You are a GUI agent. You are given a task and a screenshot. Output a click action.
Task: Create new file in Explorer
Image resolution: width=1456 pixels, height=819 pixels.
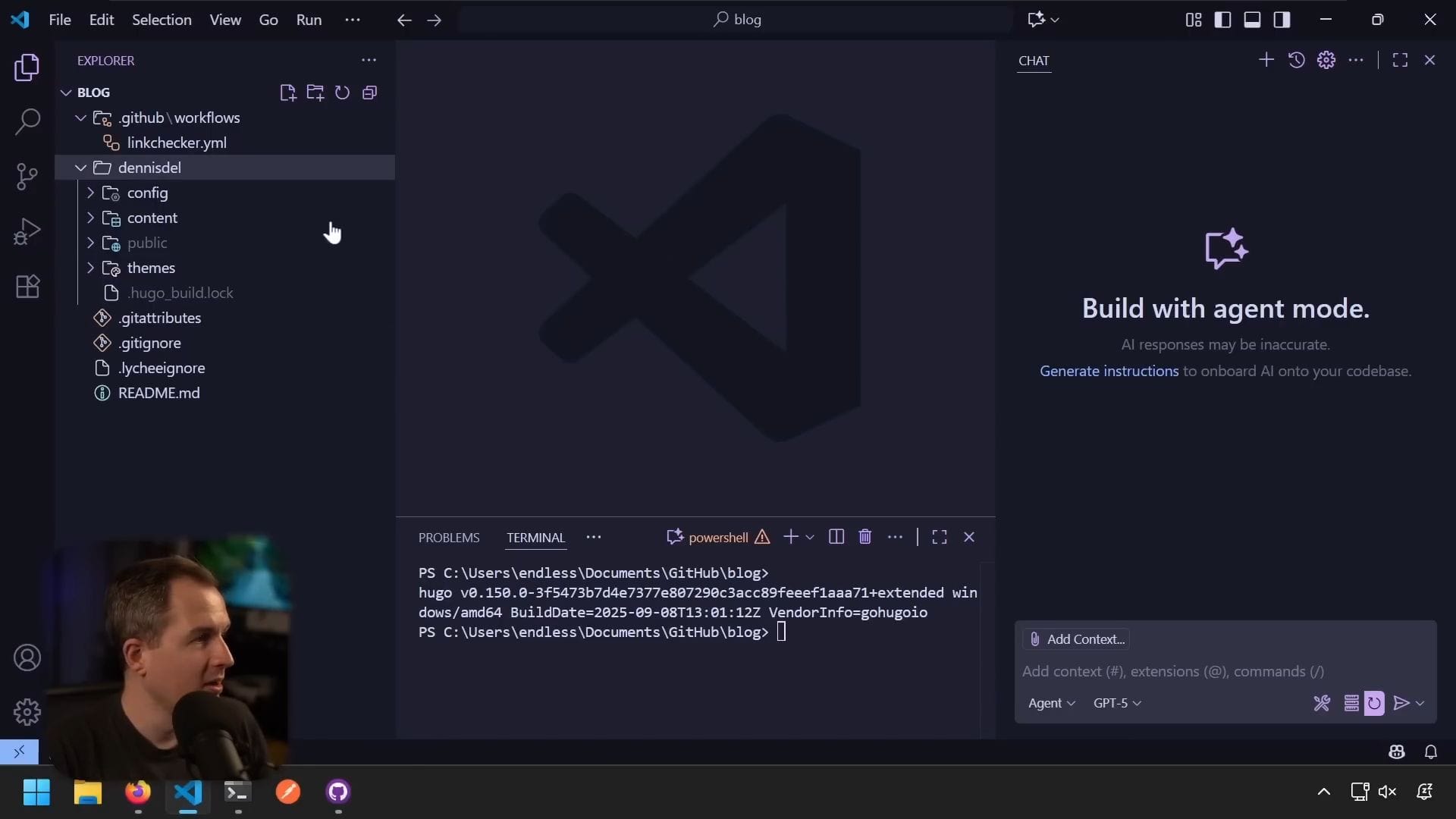(287, 93)
